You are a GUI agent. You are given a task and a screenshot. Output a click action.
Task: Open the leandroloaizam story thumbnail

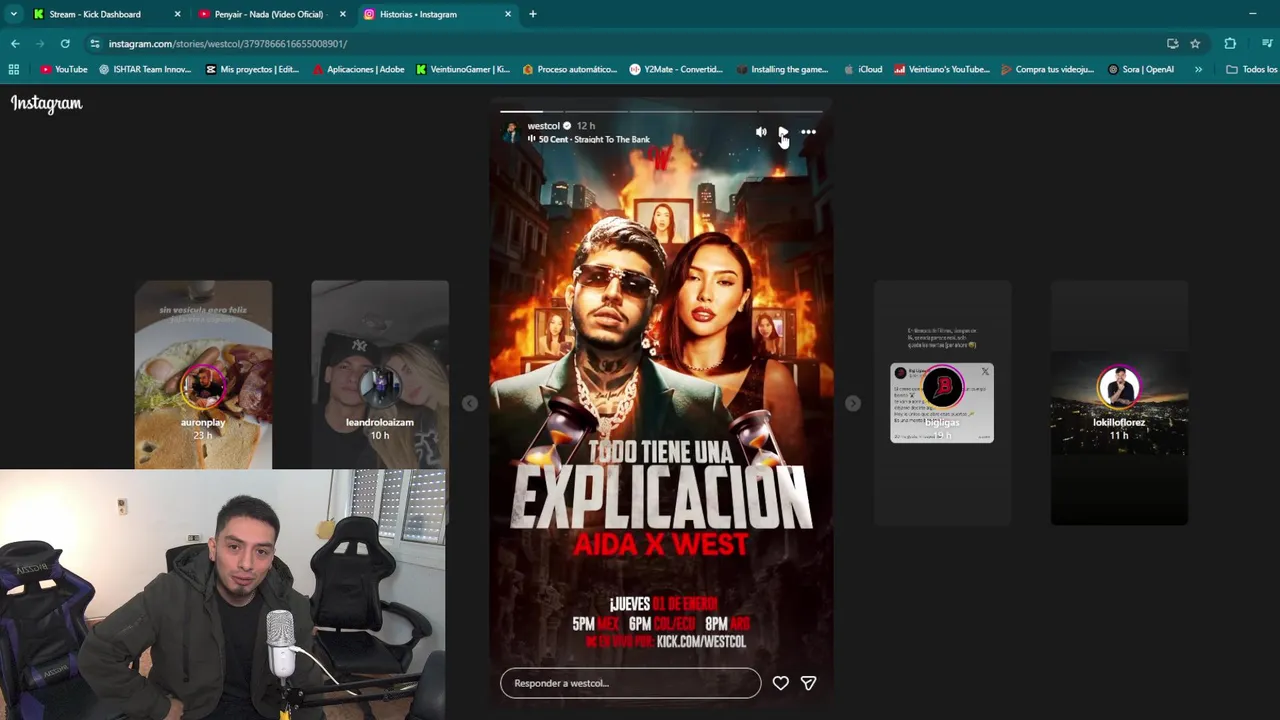(380, 375)
